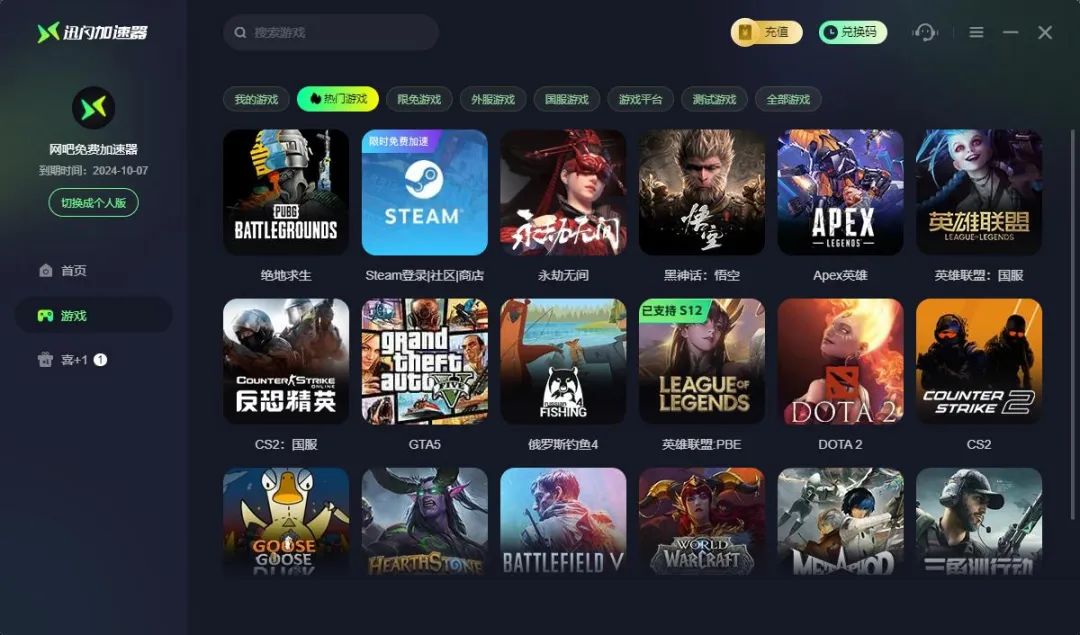Select the Steam game tile
Image resolution: width=1080 pixels, height=635 pixels.
click(424, 192)
